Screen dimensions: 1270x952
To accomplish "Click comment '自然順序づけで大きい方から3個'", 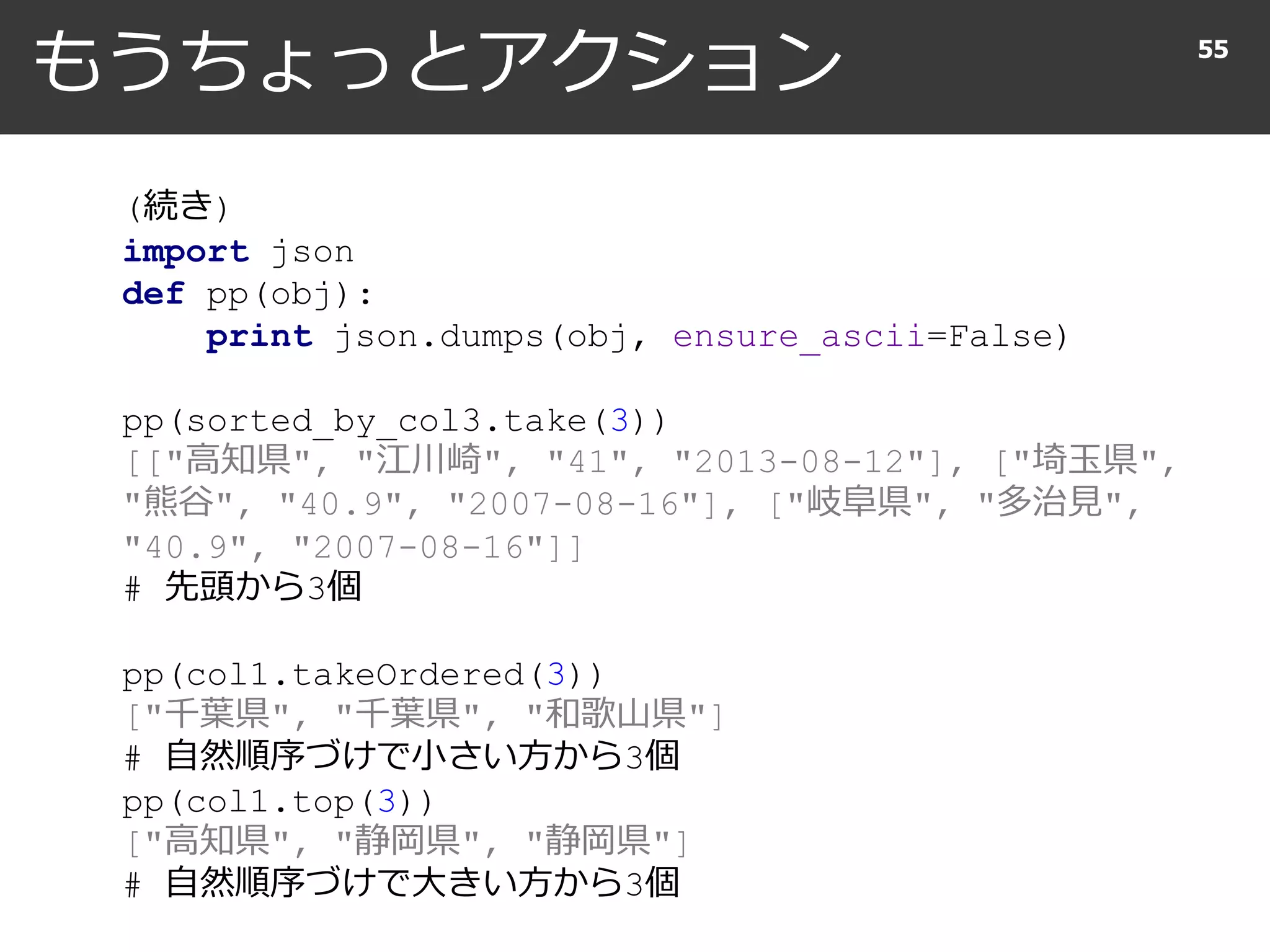I will pos(422,883).
